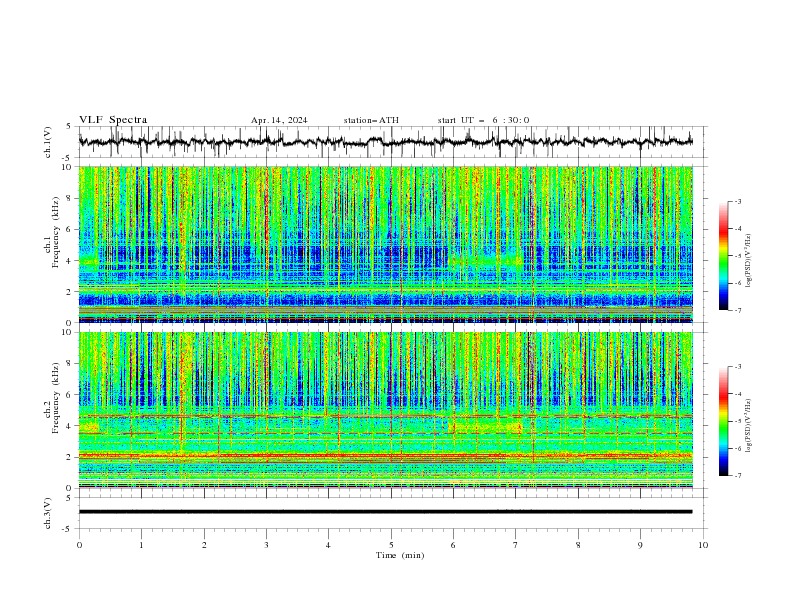Click the "-3" value on ch.2 colorbar
The height and width of the screenshot is (612, 792).
(x=738, y=367)
